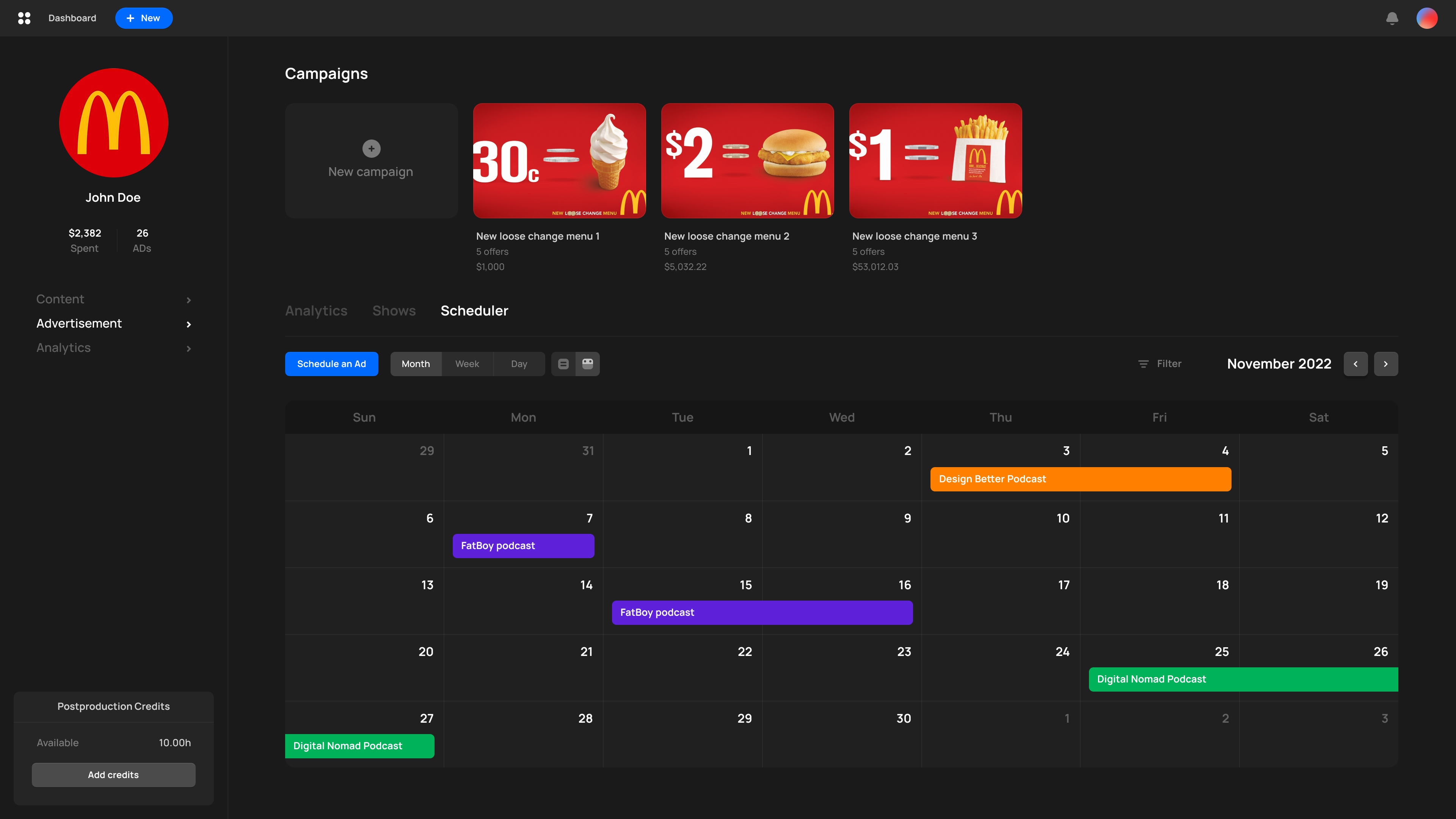Switch to compact list calendar layout icon
This screenshot has height=819, width=1456.
click(563, 364)
